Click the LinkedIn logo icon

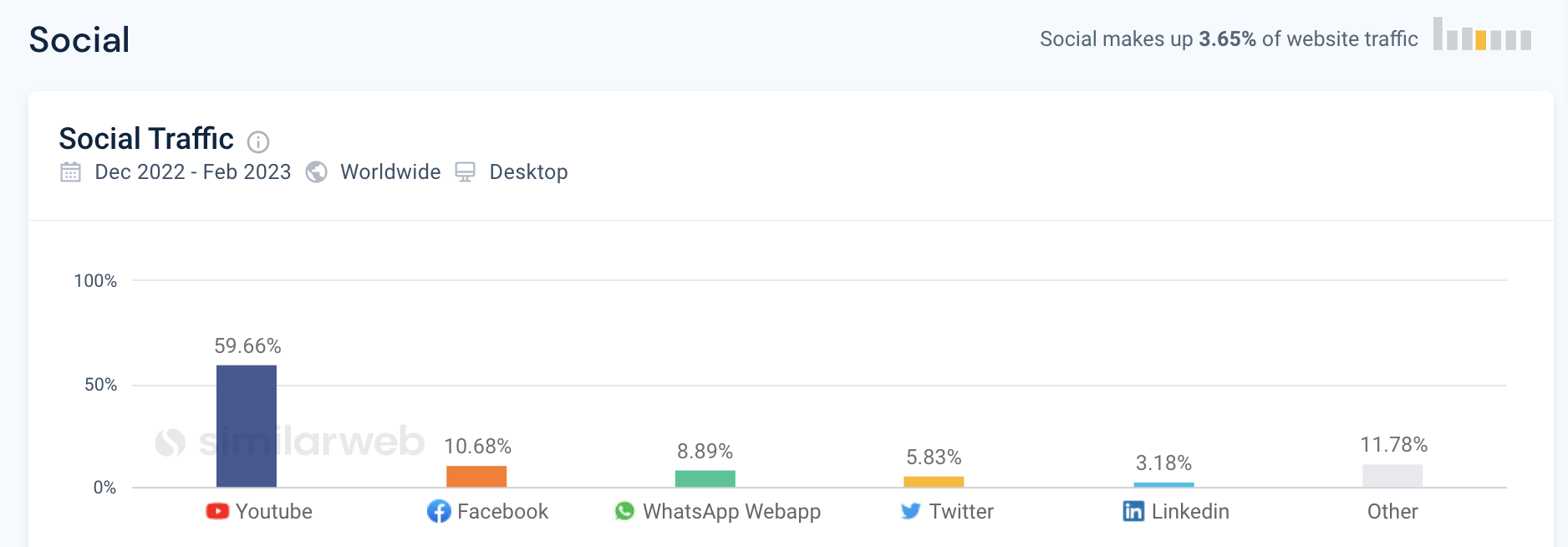(1133, 511)
